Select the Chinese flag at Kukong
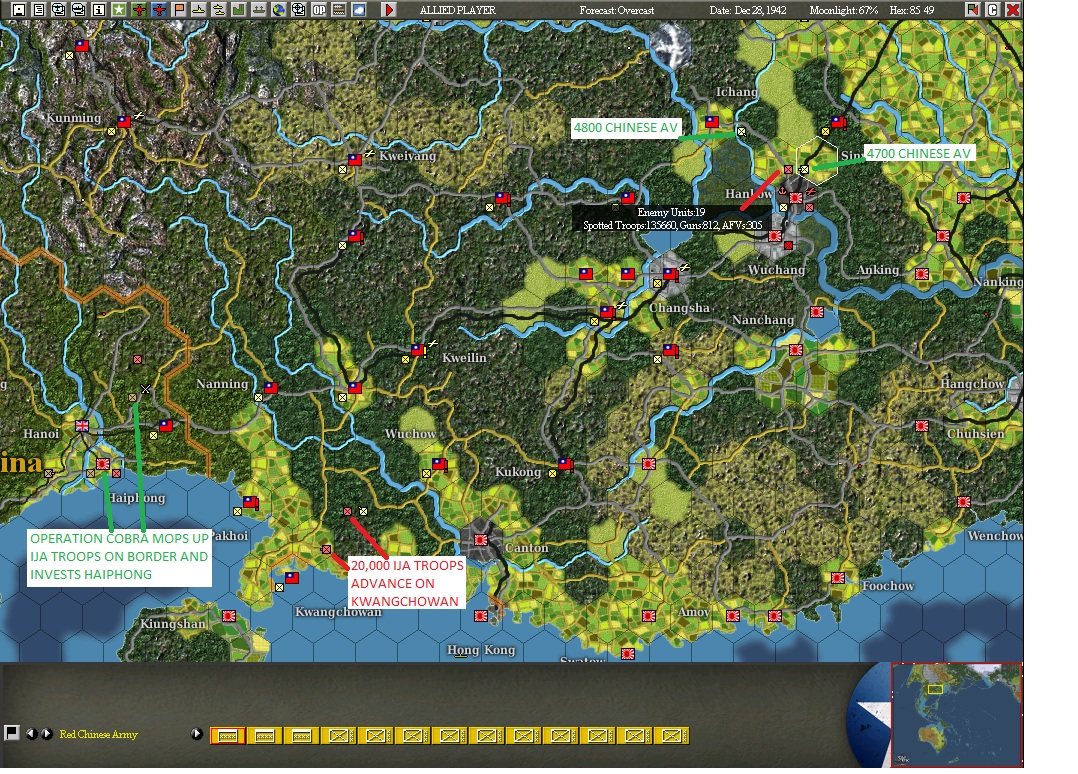This screenshot has height=774, width=1078. pyautogui.click(x=565, y=464)
